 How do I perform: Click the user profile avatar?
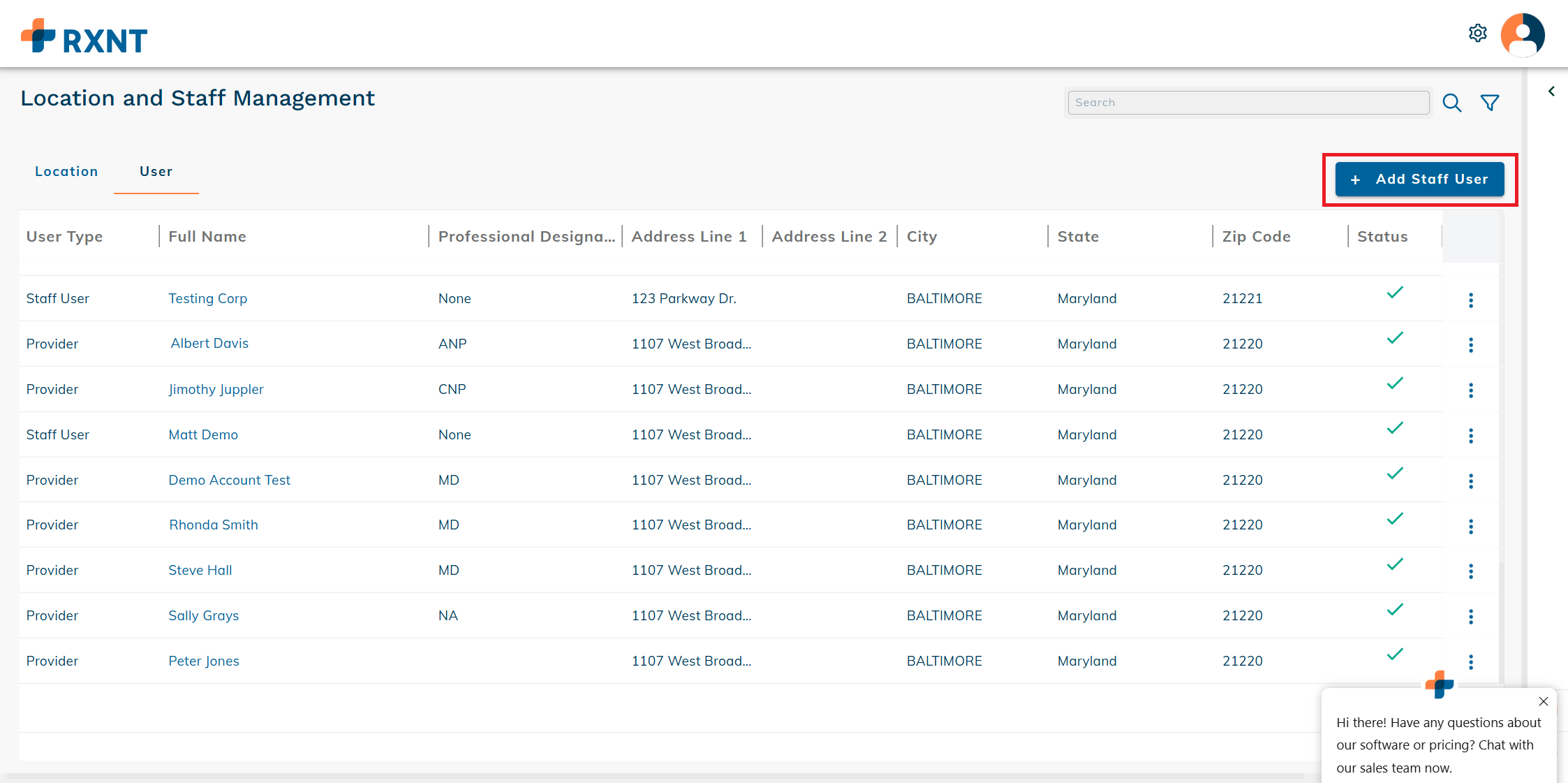coord(1523,34)
